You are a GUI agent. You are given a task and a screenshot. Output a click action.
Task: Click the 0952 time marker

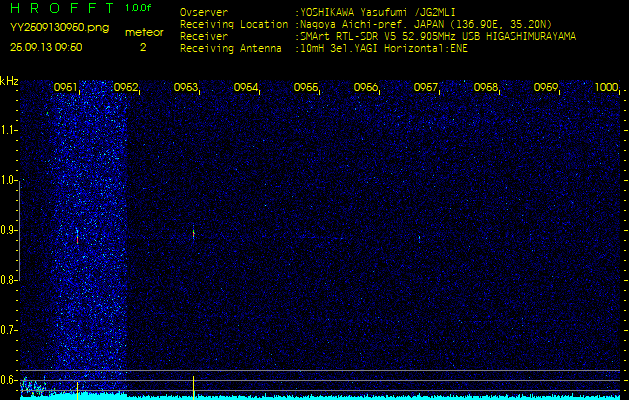tap(126, 87)
